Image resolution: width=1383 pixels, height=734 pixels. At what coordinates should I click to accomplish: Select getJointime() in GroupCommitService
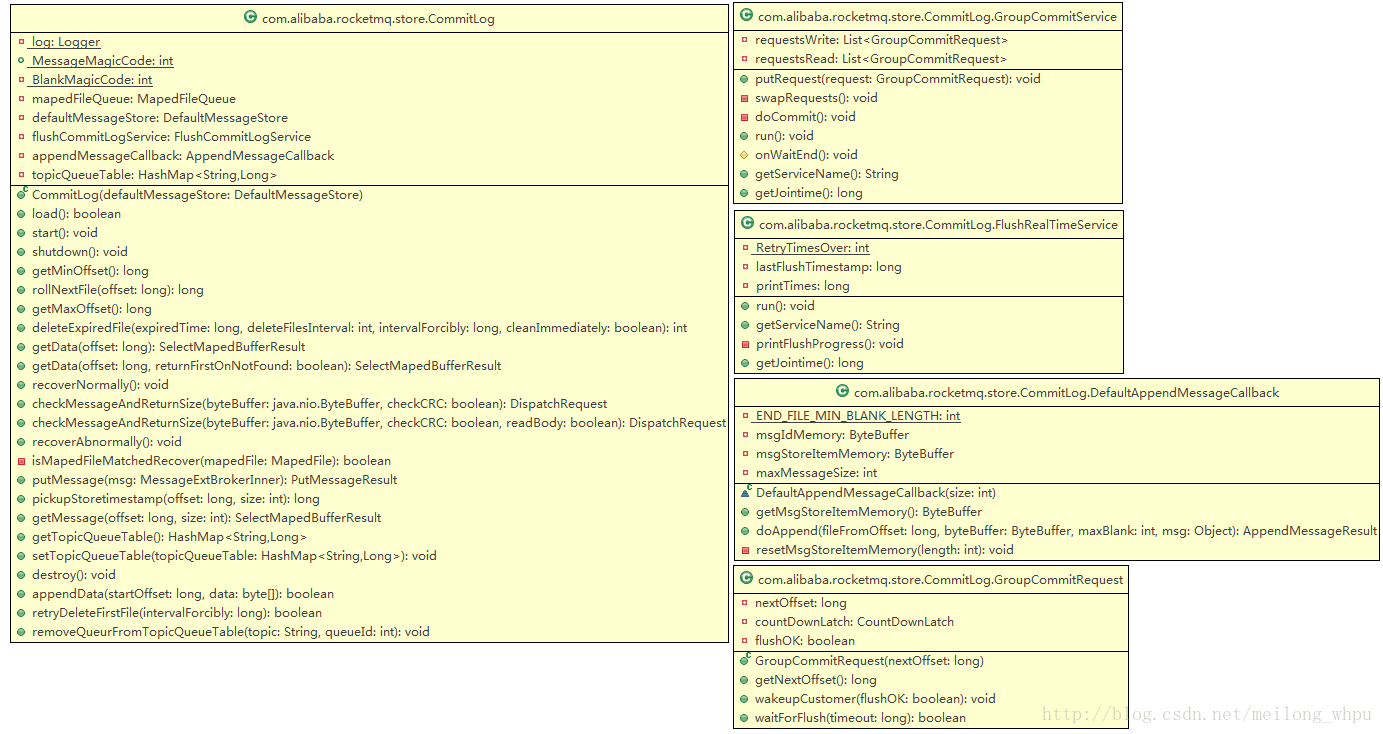[x=809, y=193]
